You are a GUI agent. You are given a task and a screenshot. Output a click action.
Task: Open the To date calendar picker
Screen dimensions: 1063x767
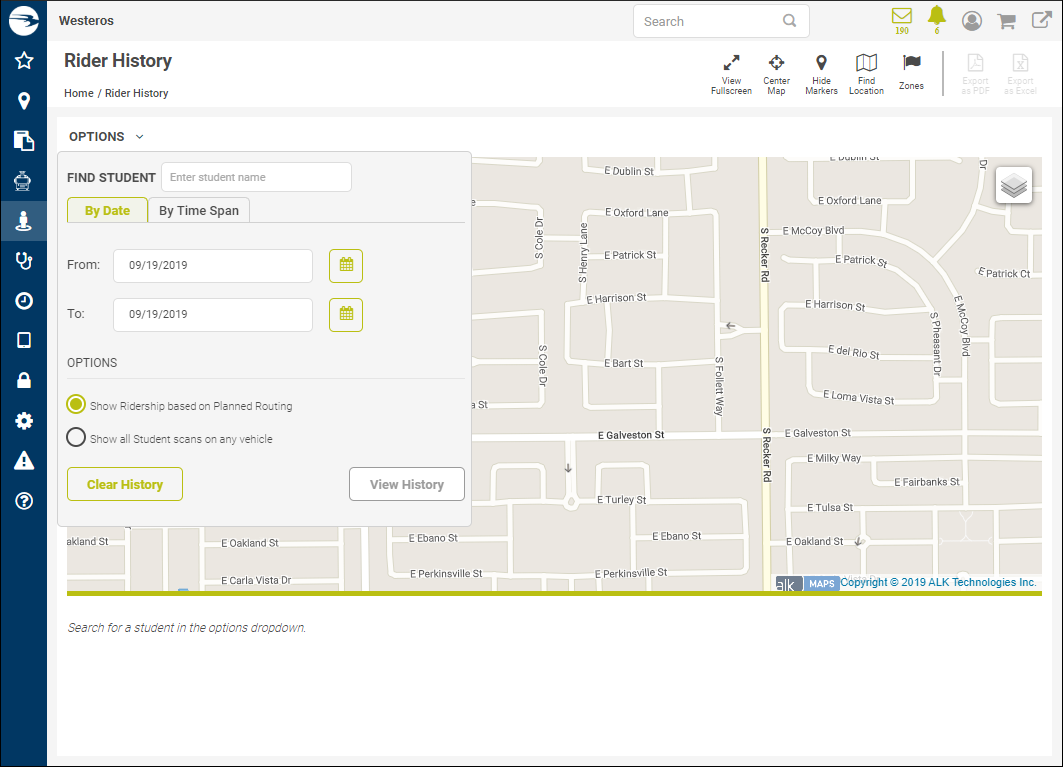(346, 315)
